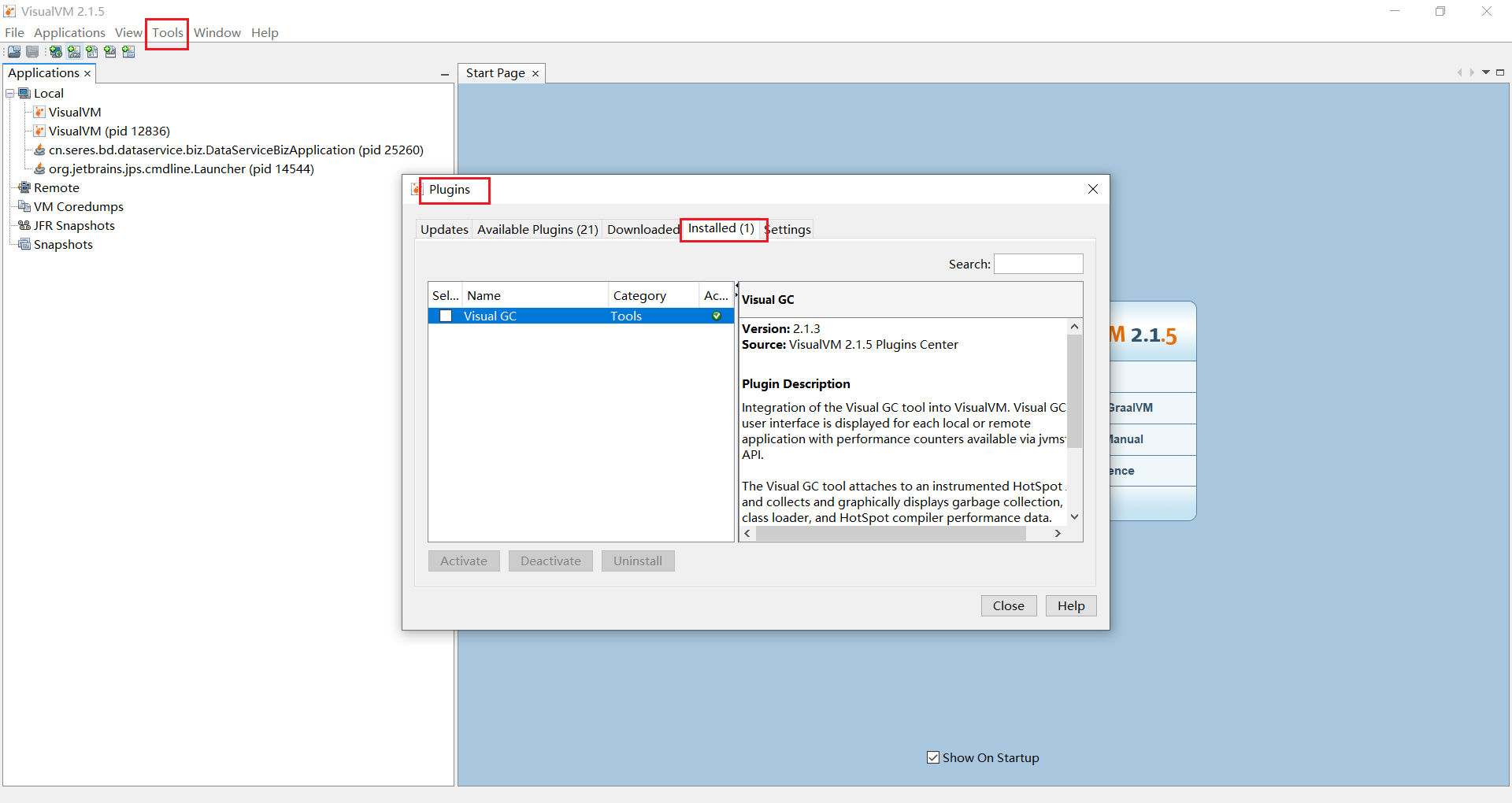
Task: Switch to the Settings tab
Action: pyautogui.click(x=787, y=229)
